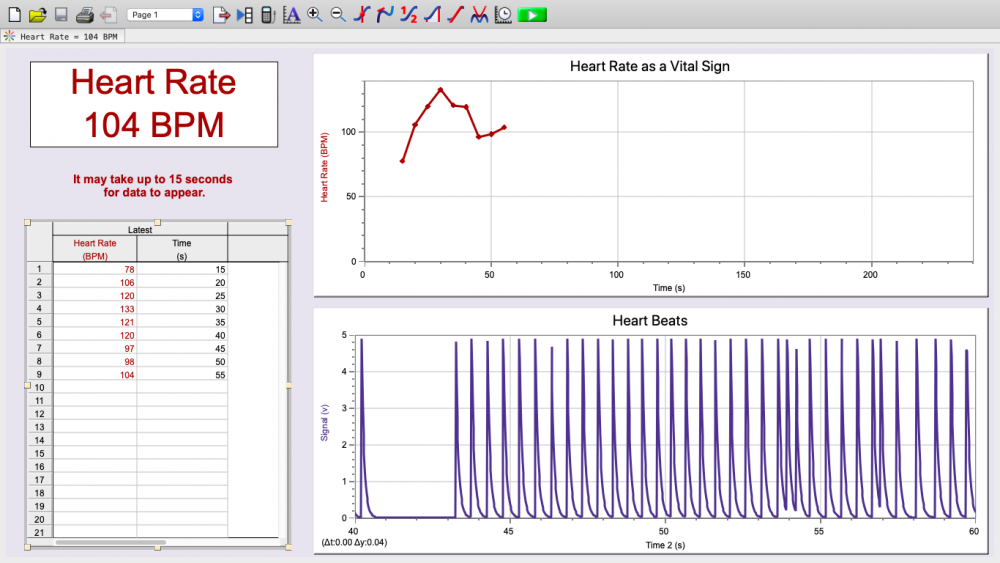Click heart rate cell with value 97
This screenshot has width=1000, height=563.
[94, 348]
